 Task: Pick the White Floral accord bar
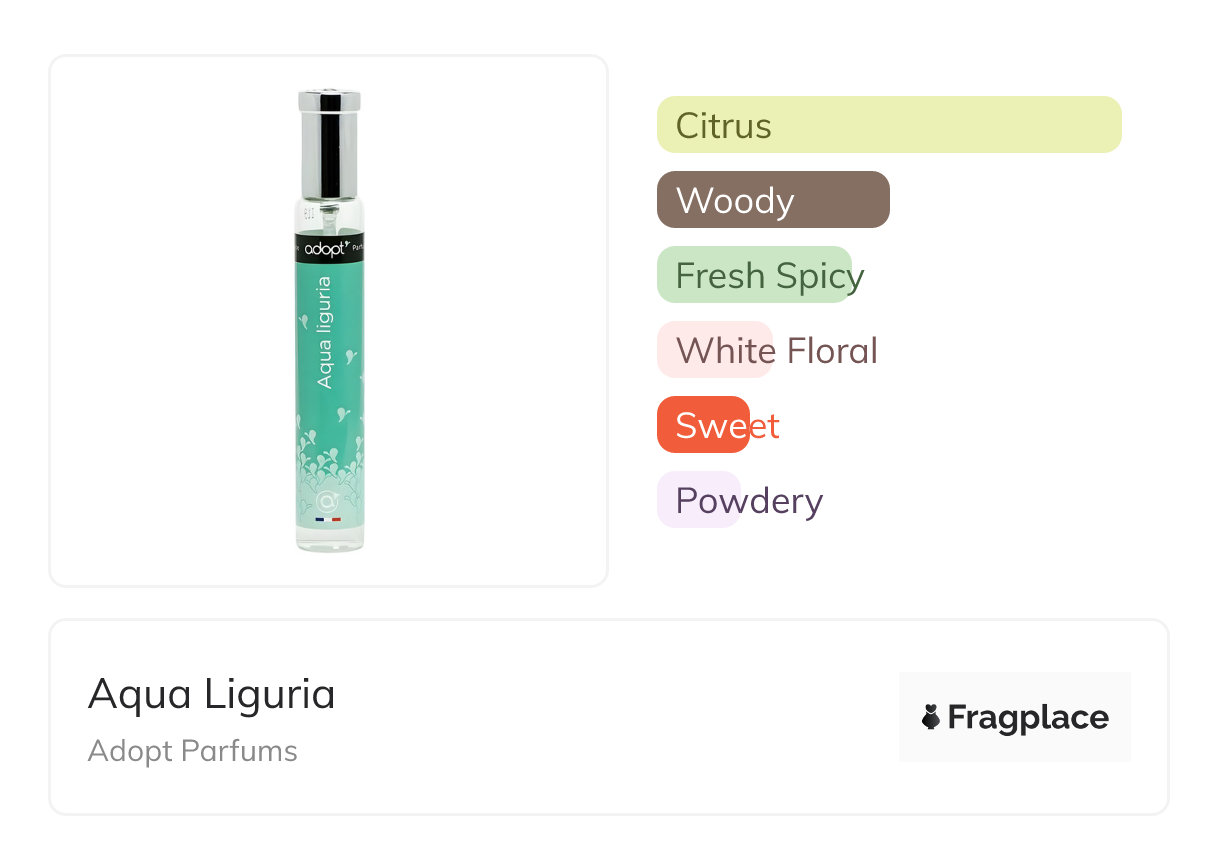point(715,350)
